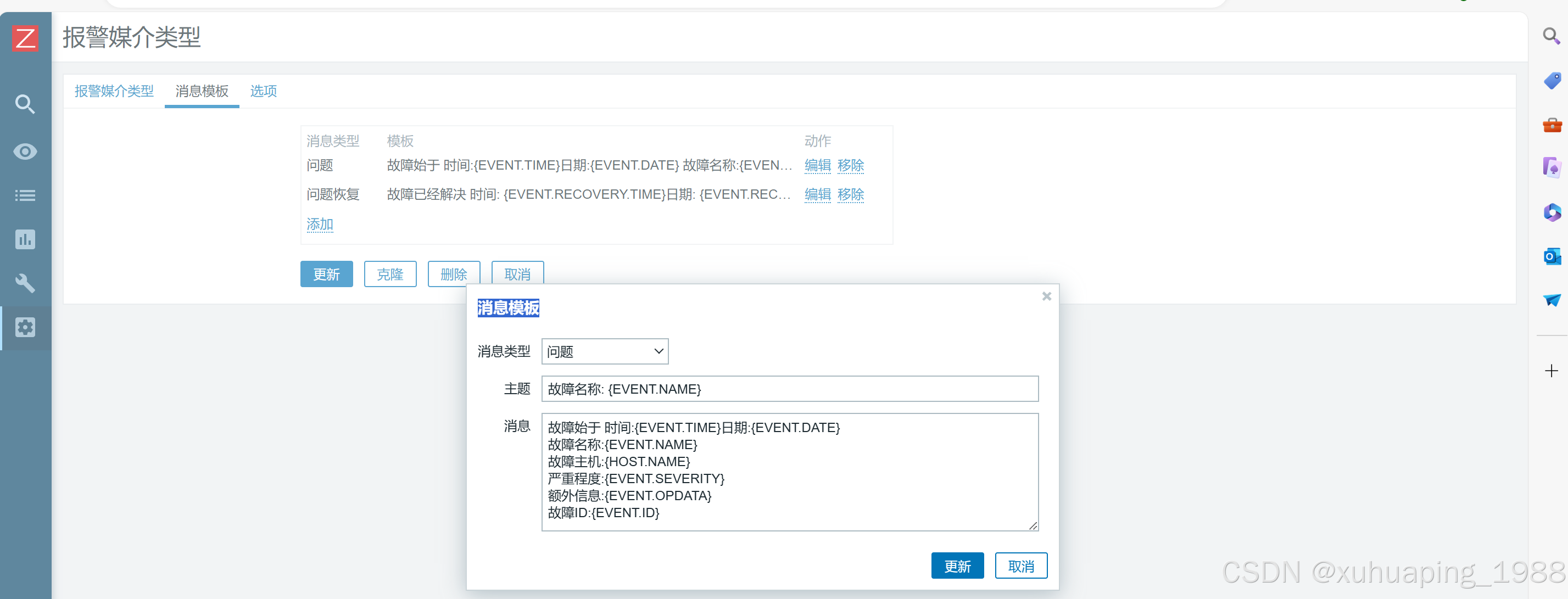Screen dimensions: 1568x599
Task: Click into the 主题 input field
Action: [x=789, y=389]
